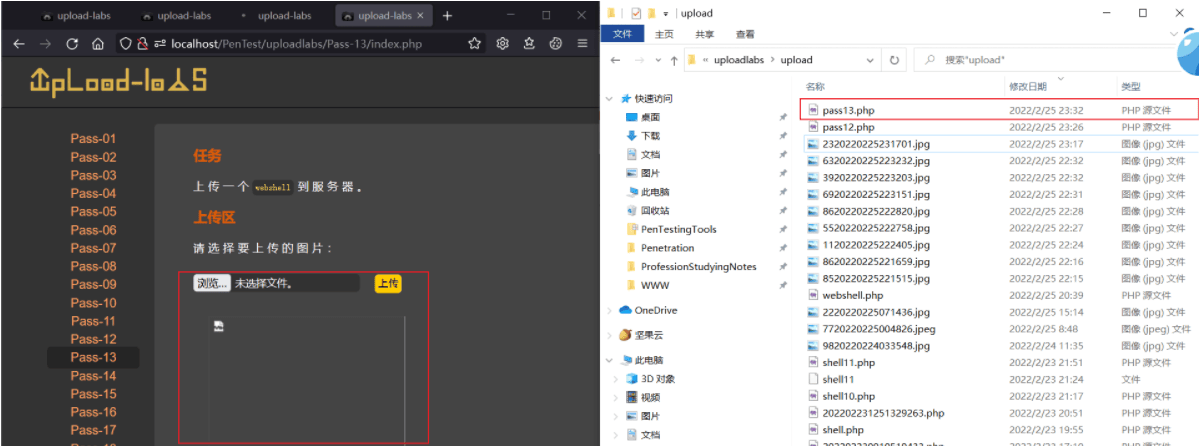Collapse the 快速访问 tree group
The height and width of the screenshot is (446, 1200).
610,99
